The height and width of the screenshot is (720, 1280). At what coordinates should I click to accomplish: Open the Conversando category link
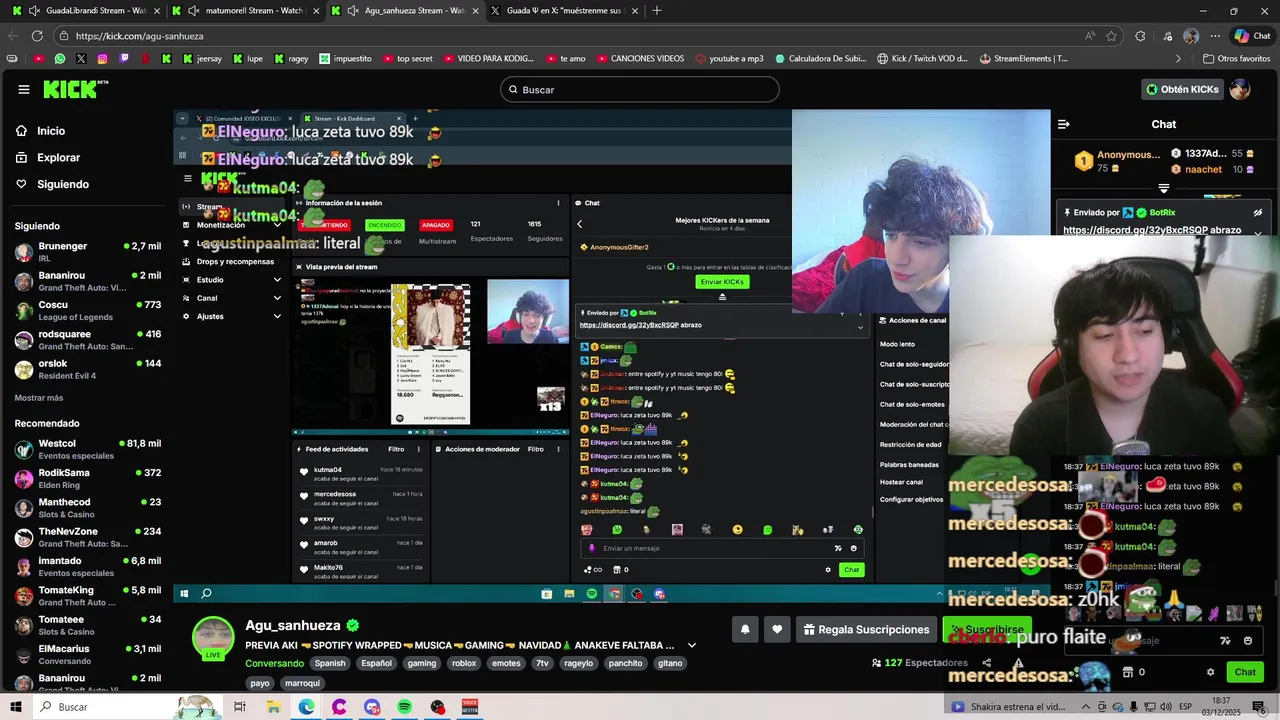(x=274, y=663)
